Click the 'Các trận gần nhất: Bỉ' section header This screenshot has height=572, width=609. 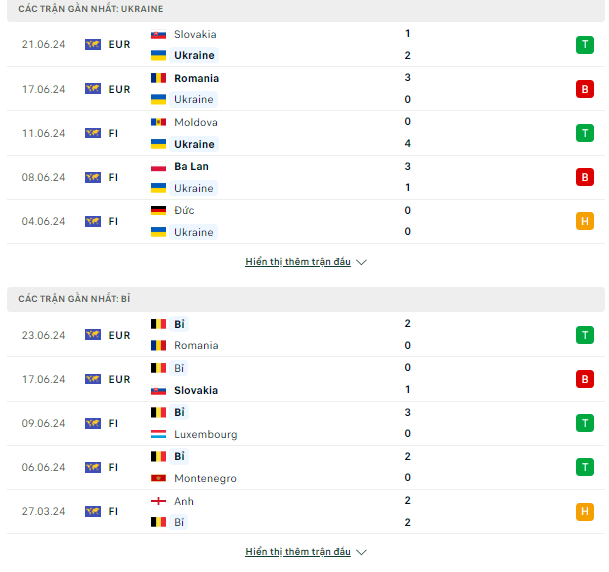point(306,299)
